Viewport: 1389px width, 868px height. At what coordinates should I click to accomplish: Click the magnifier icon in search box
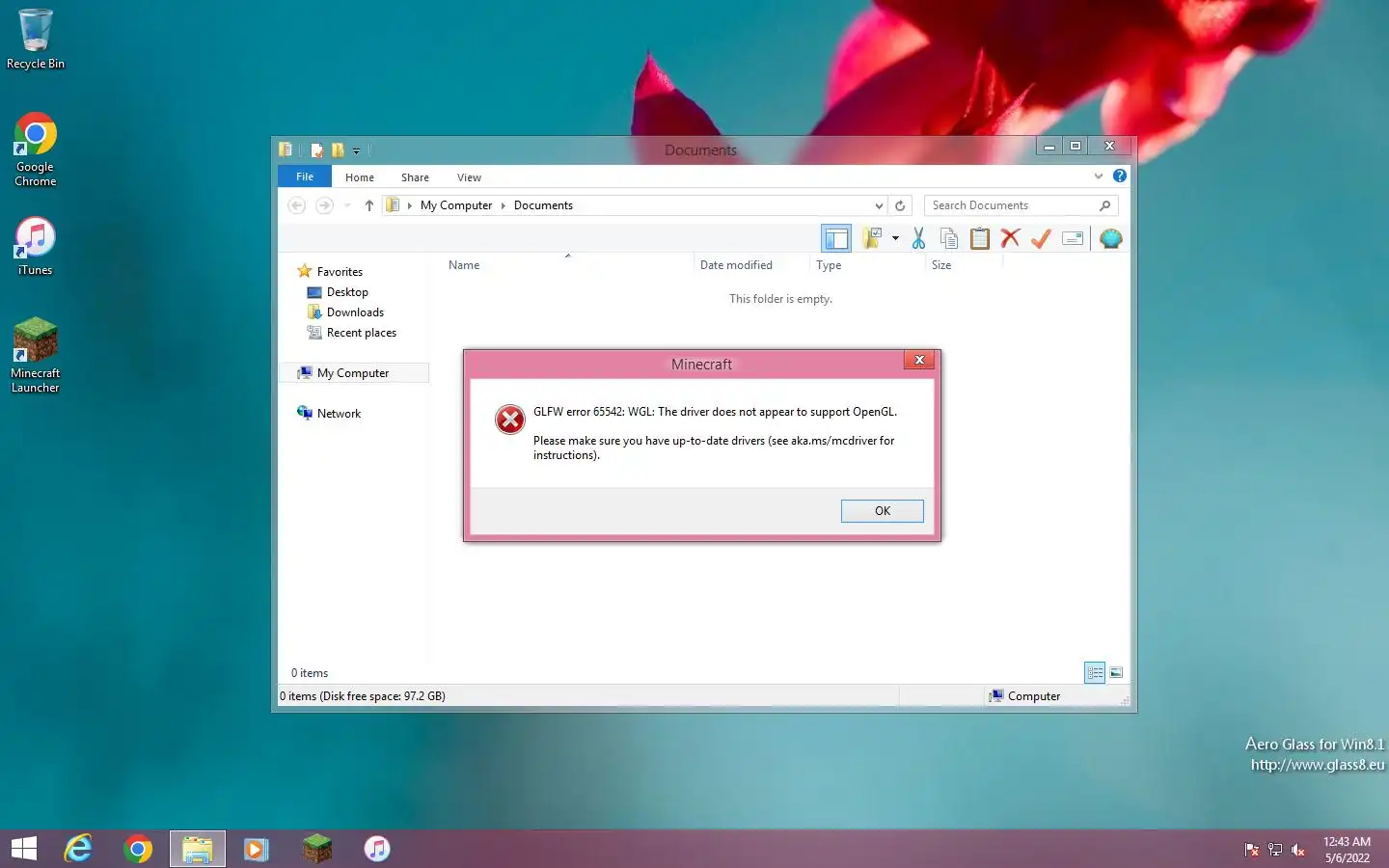pos(1105,205)
